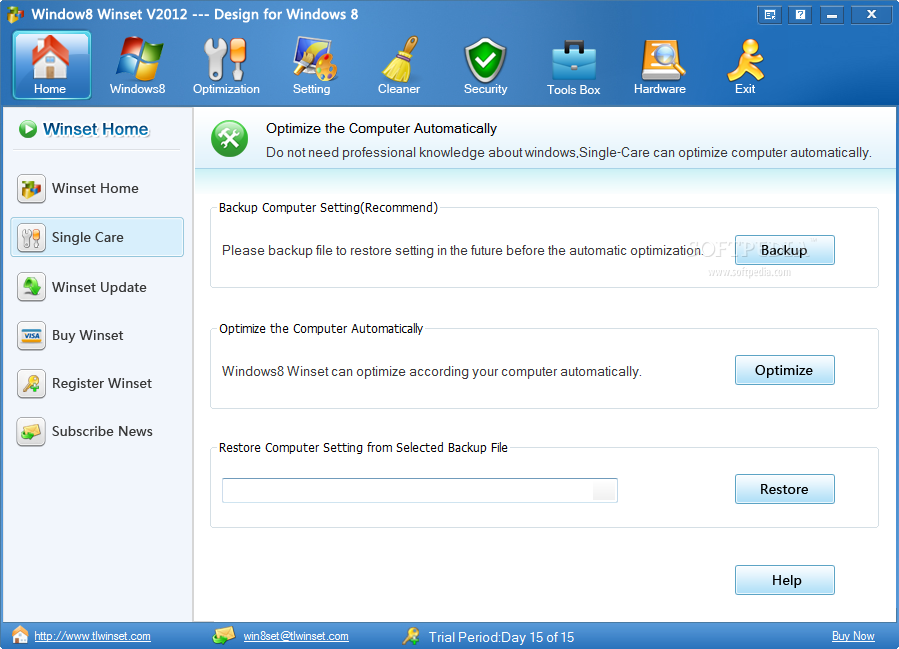Click the Single Care tools icon
This screenshot has height=649, width=899.
click(x=31, y=237)
